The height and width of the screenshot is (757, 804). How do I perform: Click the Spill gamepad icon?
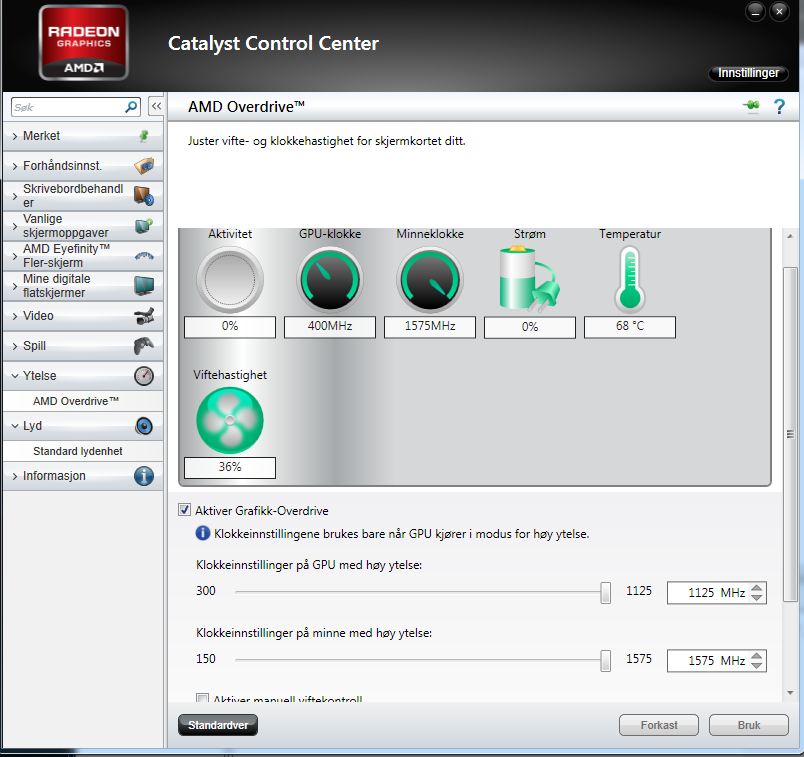pyautogui.click(x=144, y=346)
